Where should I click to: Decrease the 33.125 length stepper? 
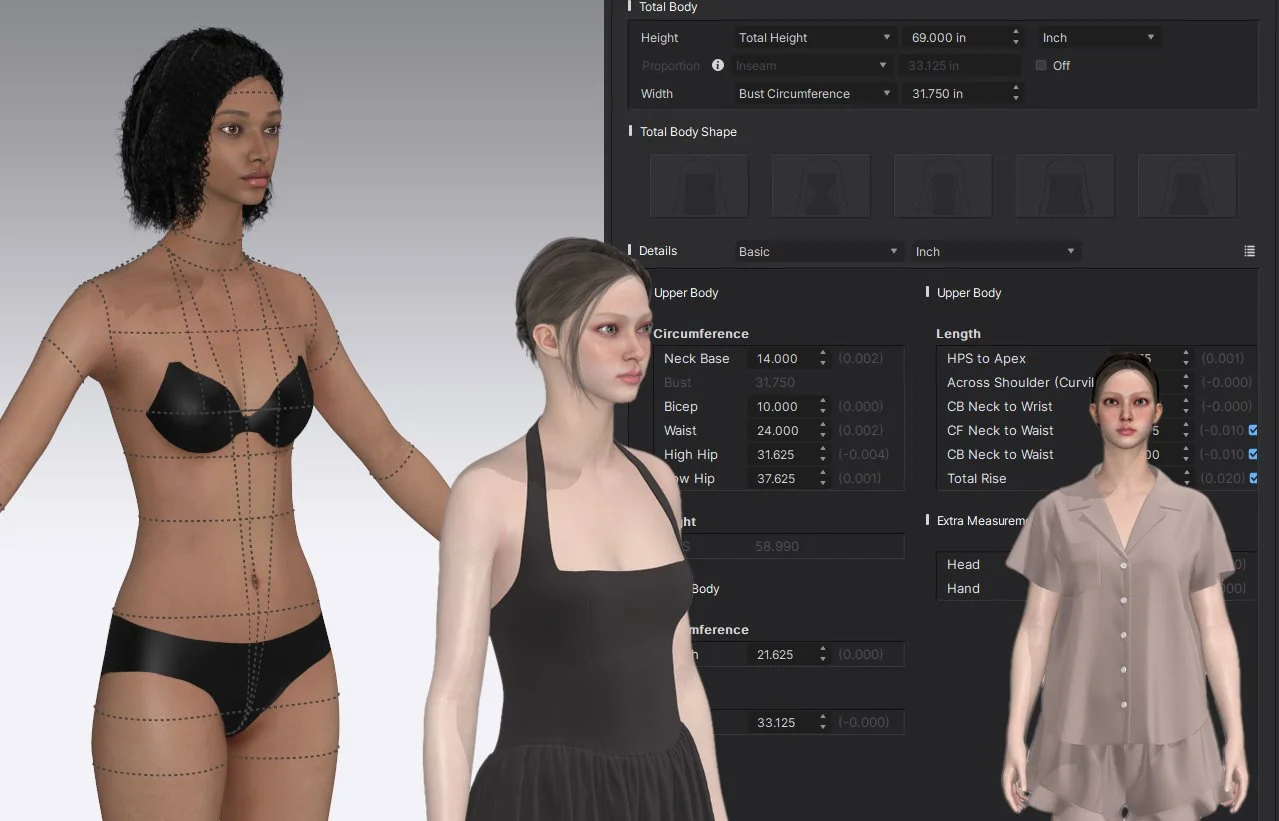pos(823,727)
